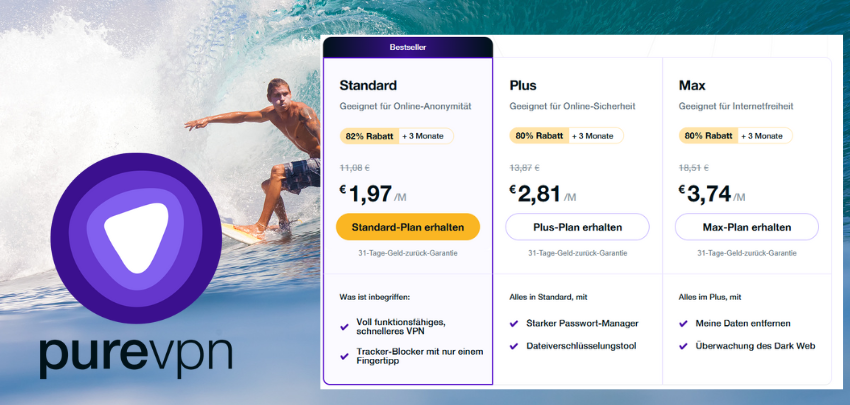Image resolution: width=850 pixels, height=405 pixels.
Task: Click the 80% Rabatt badge under Plus
Action: (x=538, y=136)
